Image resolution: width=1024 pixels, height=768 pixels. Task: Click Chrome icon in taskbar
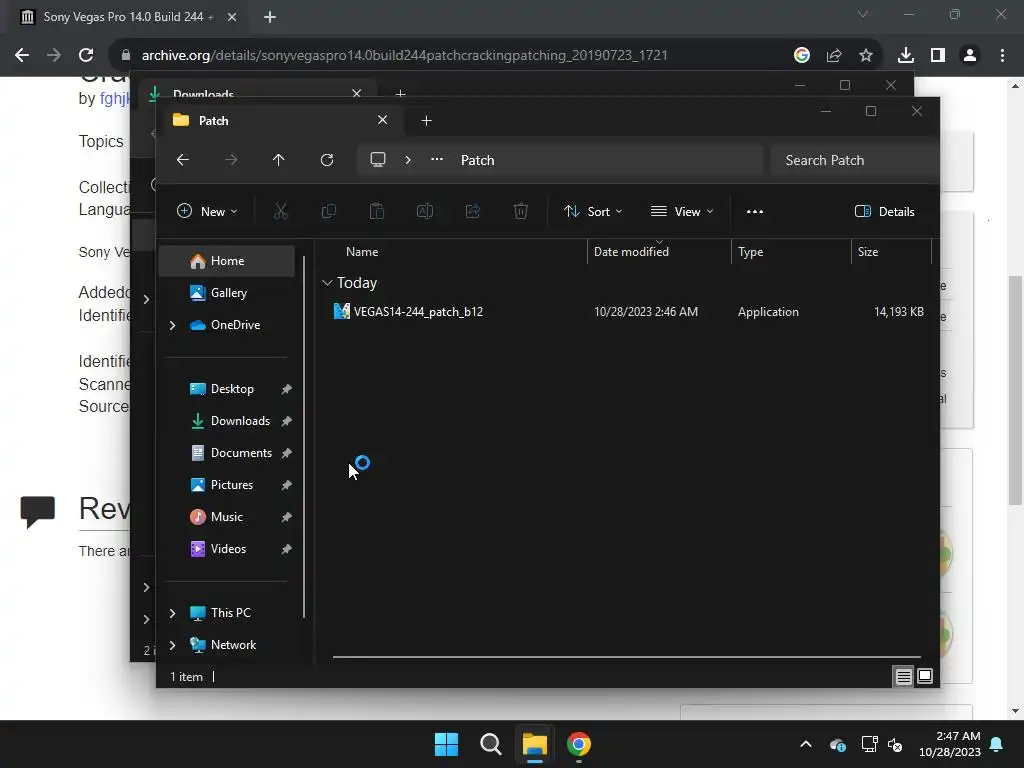(579, 744)
